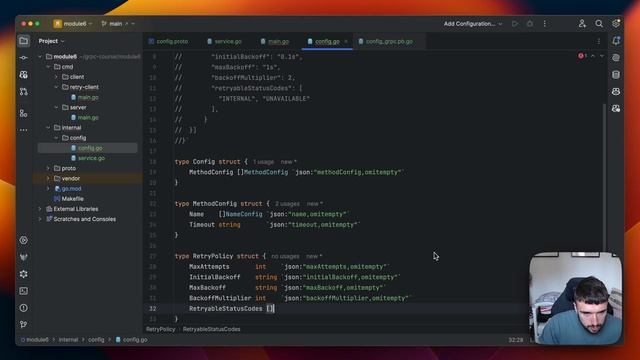
Task: Open the IDE settings gear icon
Action: click(x=616, y=24)
